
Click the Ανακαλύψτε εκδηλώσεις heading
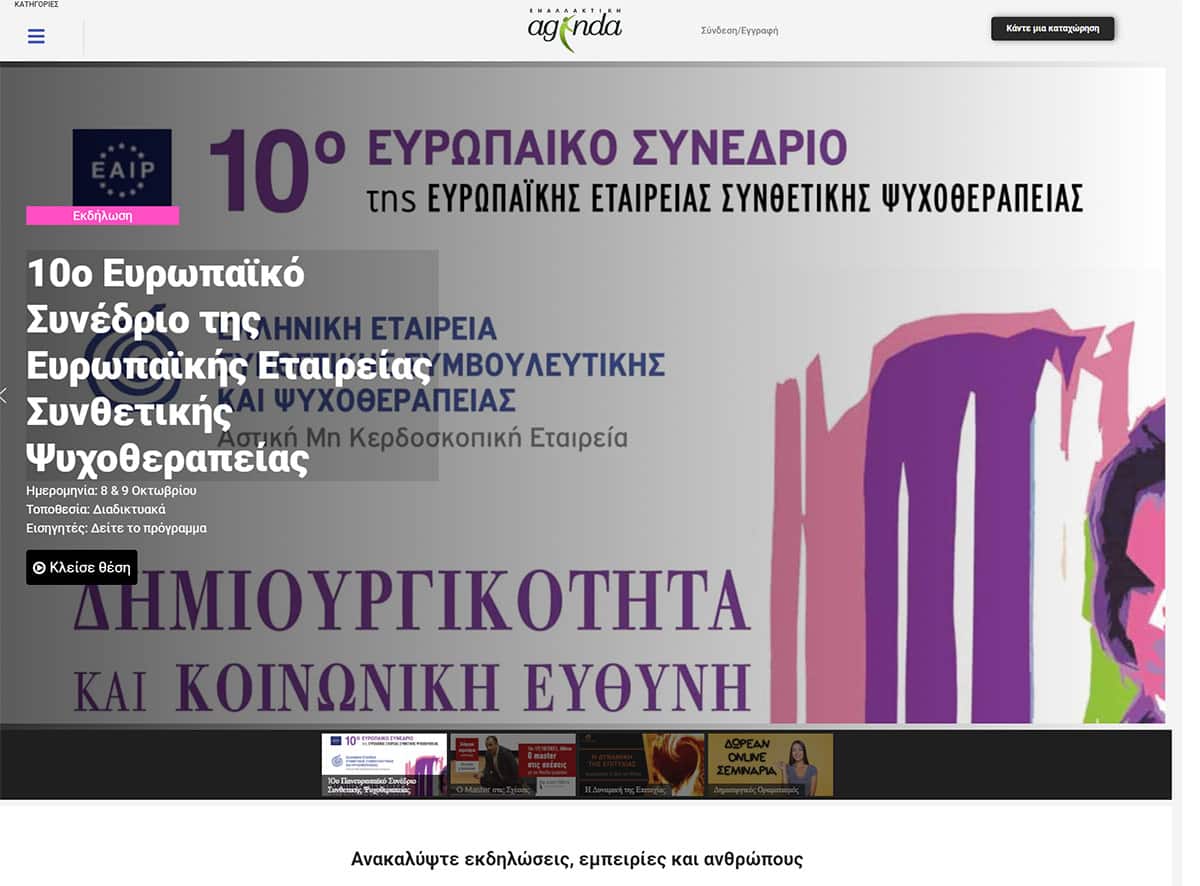(577, 859)
